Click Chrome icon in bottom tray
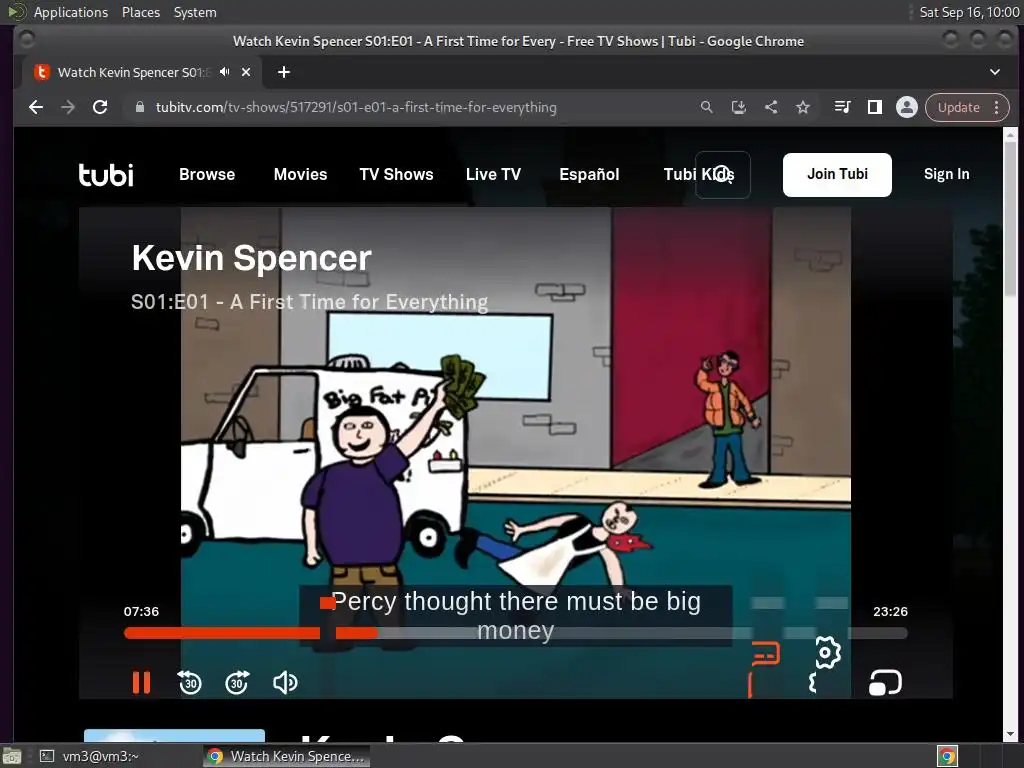1024x768 pixels. pos(947,756)
